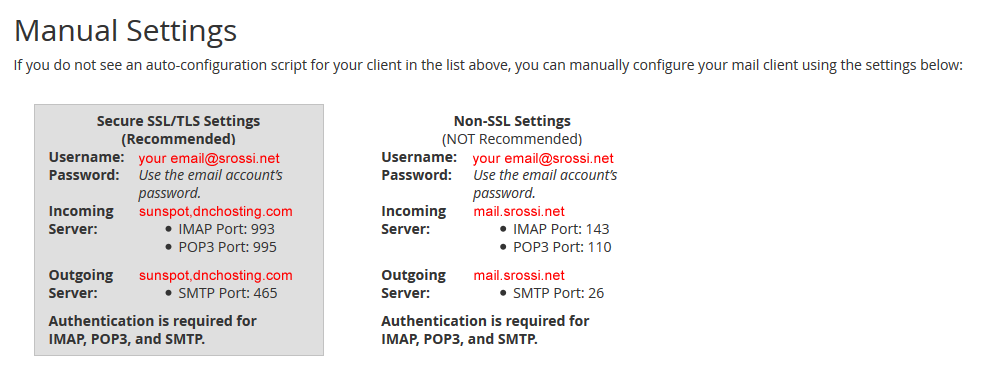Select the Secure SSL/TLS Settings title
Viewport: 992px width, 375px height.
point(178,121)
